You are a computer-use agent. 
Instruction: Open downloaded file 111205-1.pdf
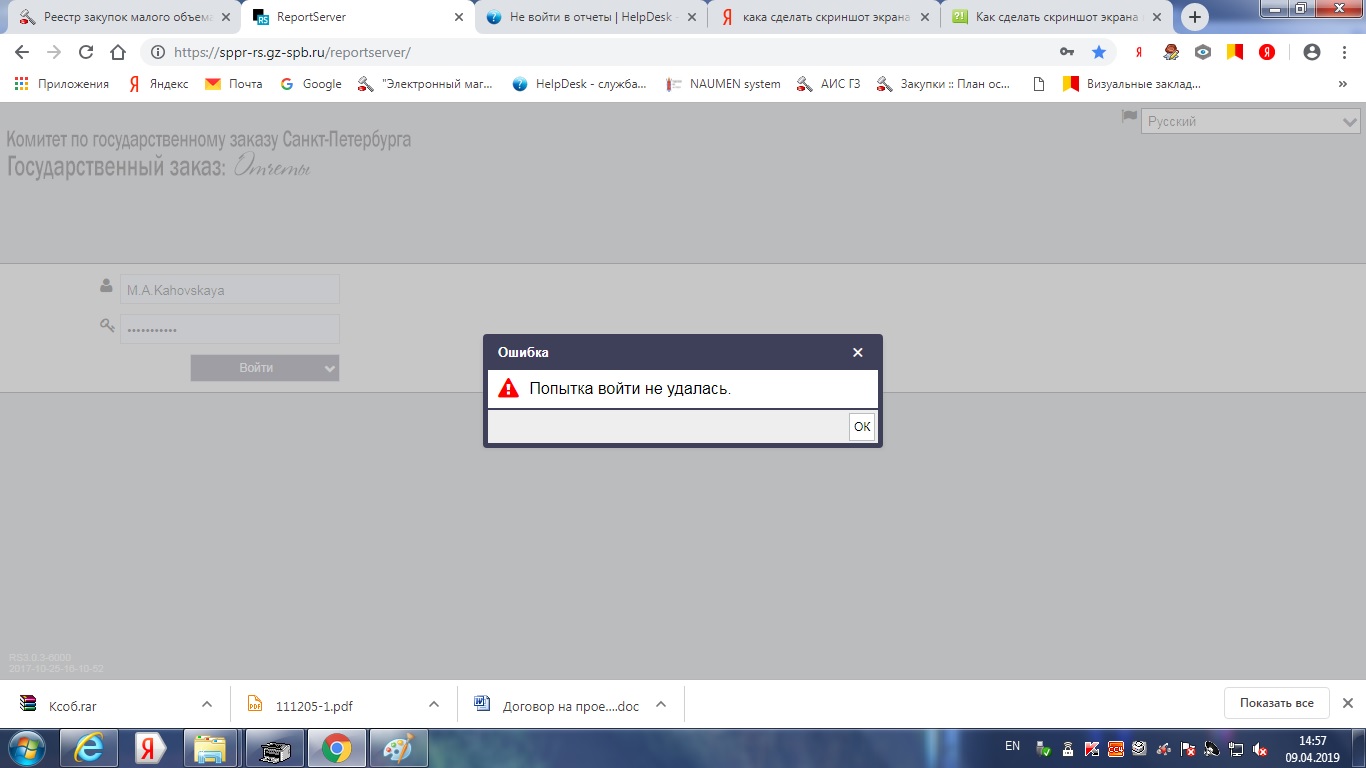click(301, 705)
